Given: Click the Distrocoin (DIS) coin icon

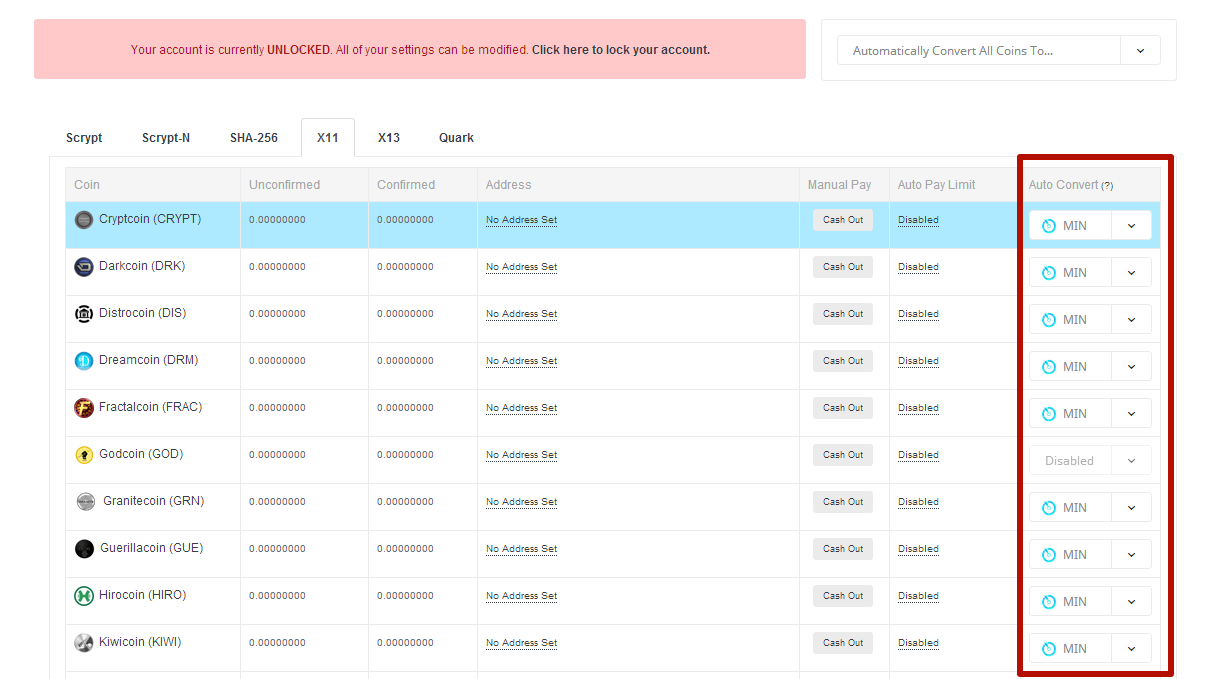Looking at the screenshot, I should point(84,314).
